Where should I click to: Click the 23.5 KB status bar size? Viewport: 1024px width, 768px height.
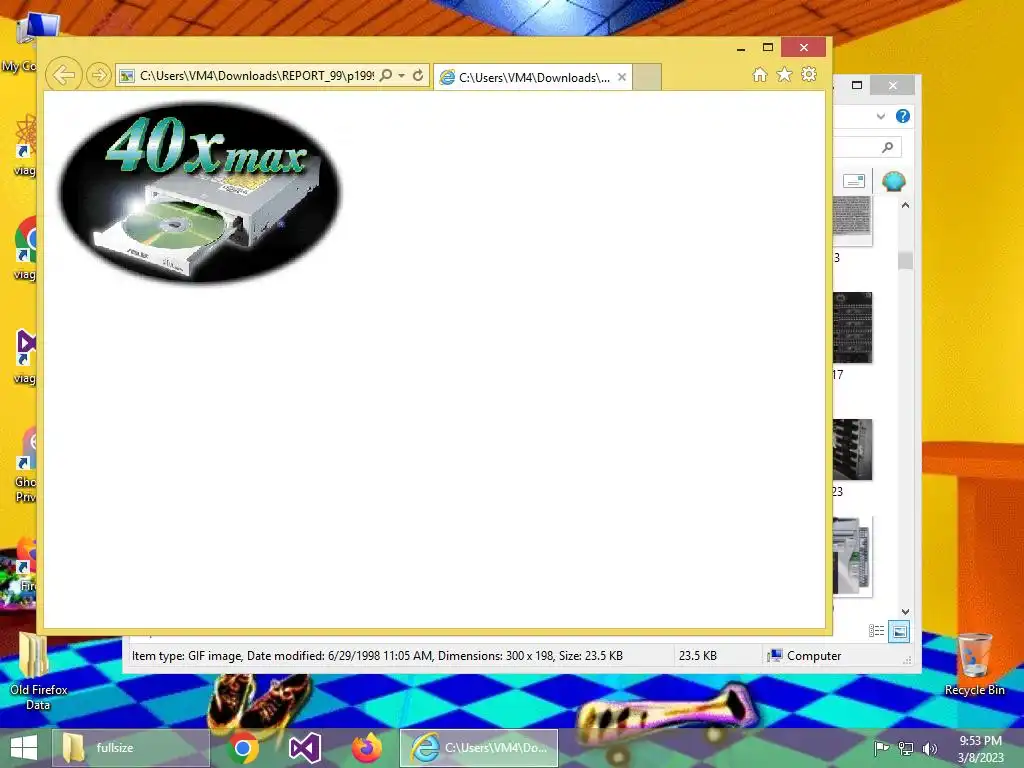(x=697, y=656)
